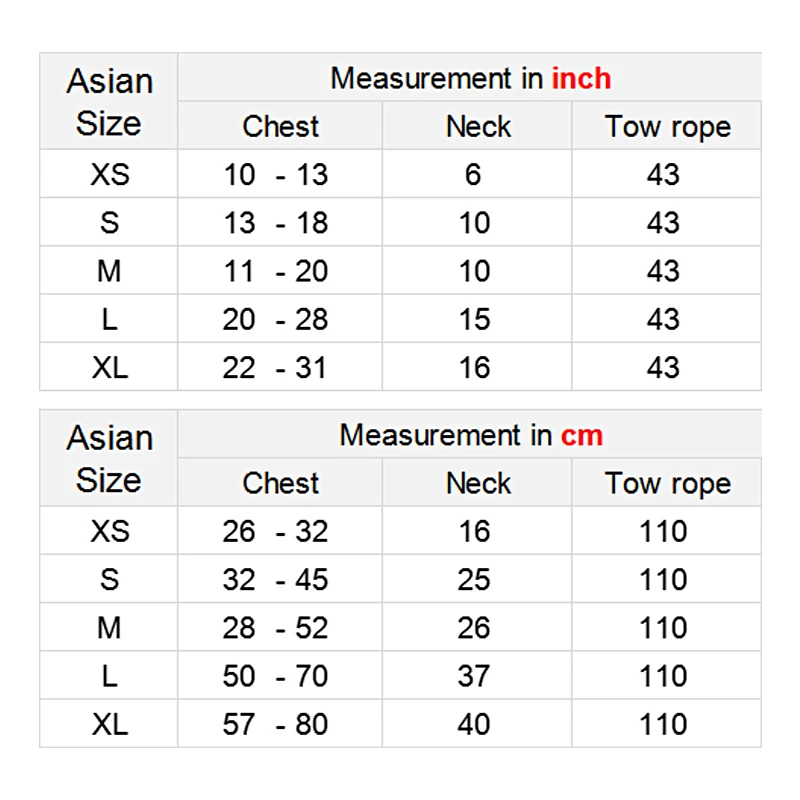Select the neck value 37 cell
This screenshot has width=800, height=800.
[x=474, y=676]
